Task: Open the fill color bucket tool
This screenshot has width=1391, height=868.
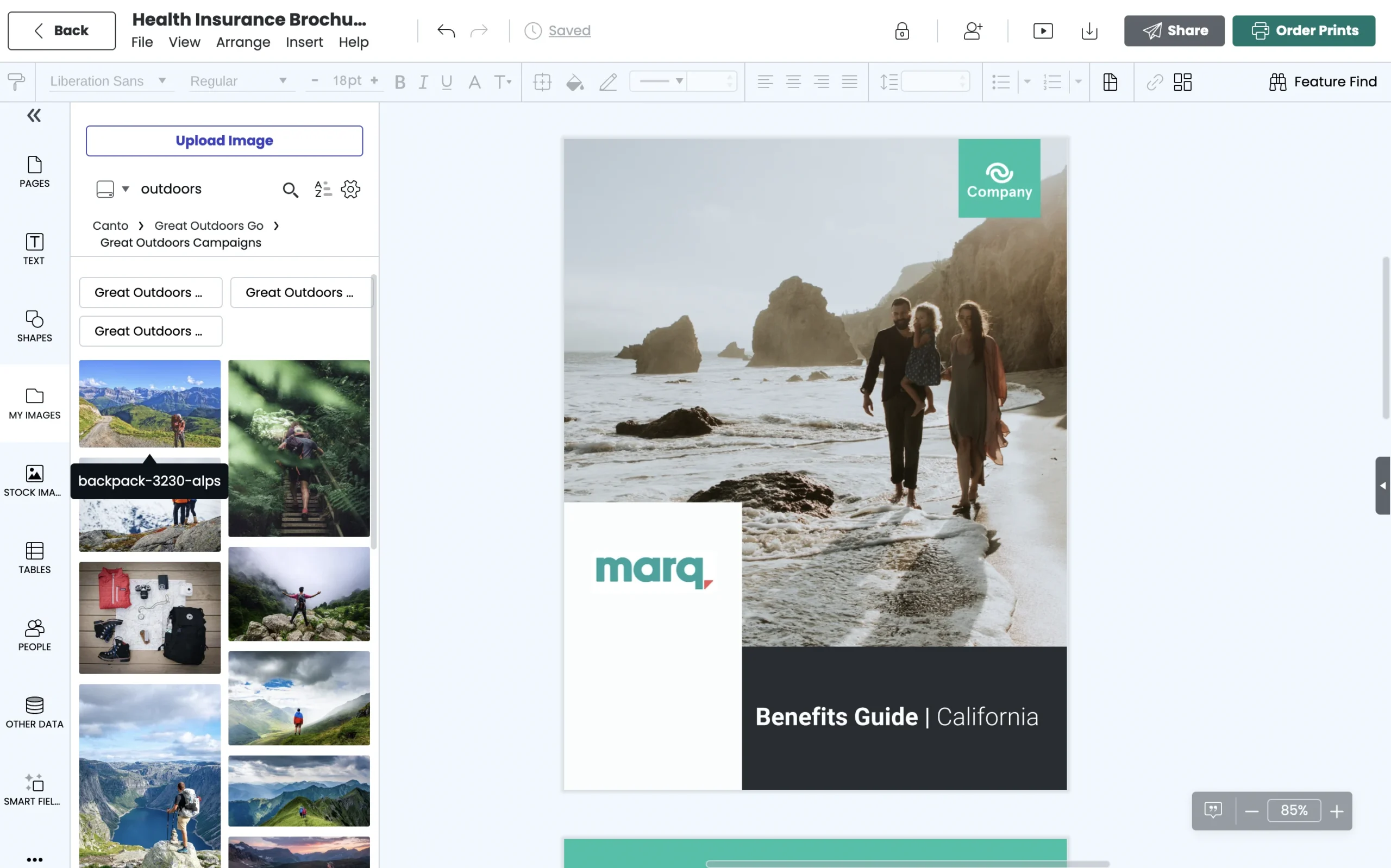Action: [x=574, y=82]
